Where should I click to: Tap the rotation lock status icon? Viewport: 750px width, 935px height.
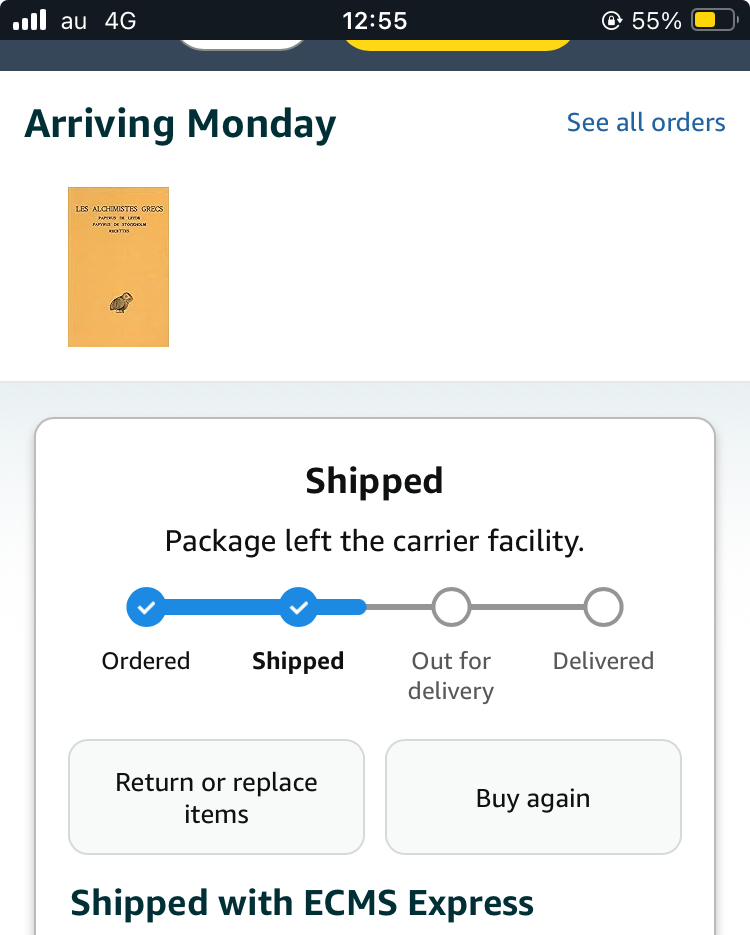tap(612, 21)
